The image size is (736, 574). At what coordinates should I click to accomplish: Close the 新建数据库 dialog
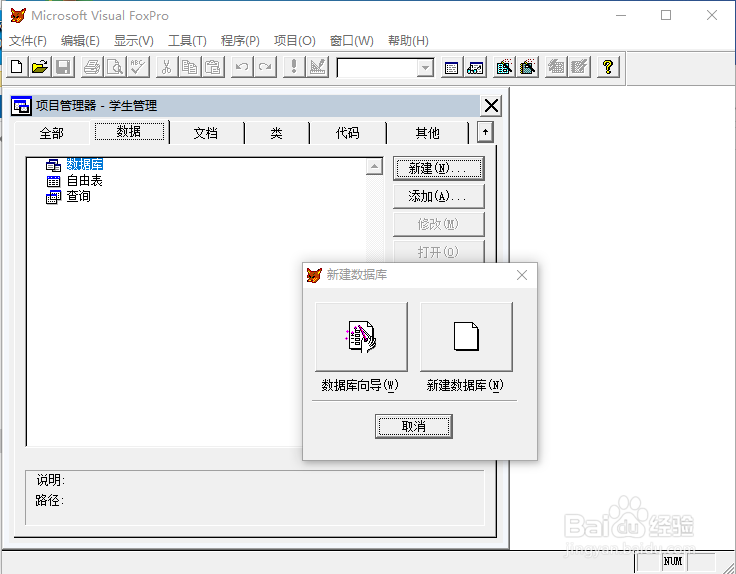tap(522, 275)
